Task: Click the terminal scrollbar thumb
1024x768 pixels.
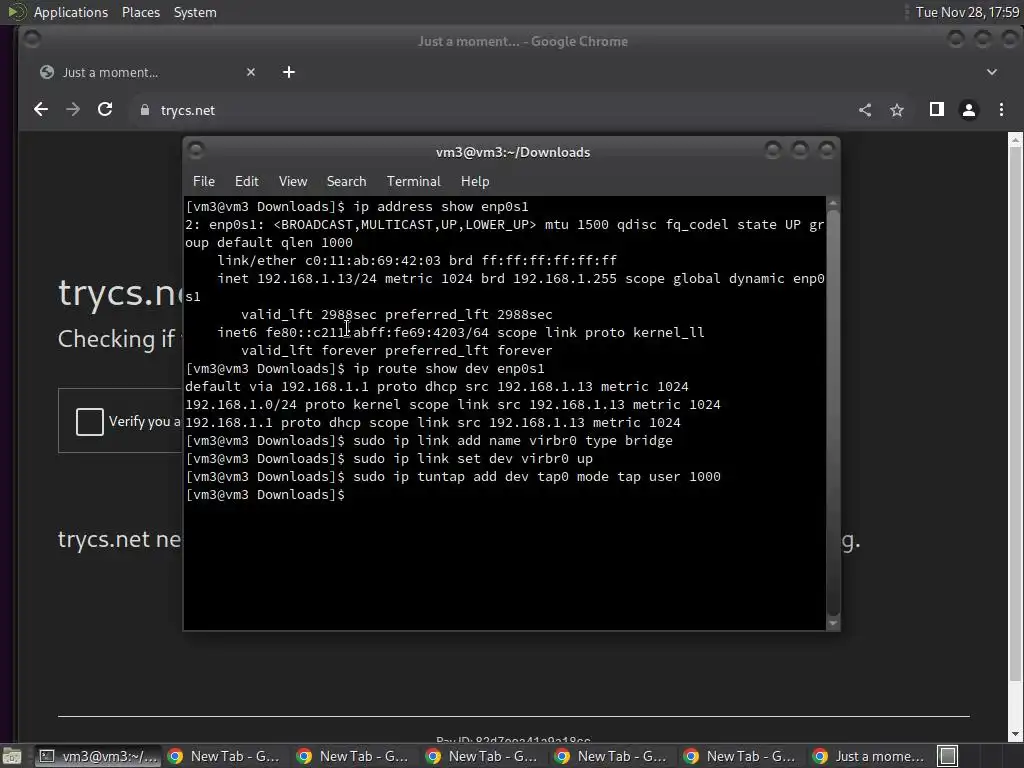Action: [833, 411]
